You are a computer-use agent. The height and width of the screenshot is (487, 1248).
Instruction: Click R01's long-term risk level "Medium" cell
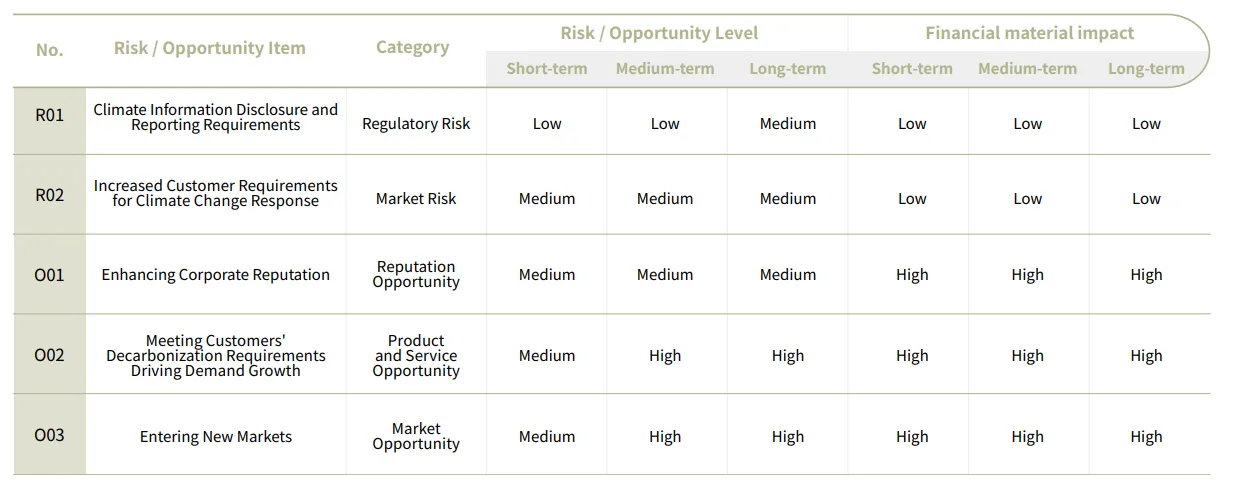click(788, 124)
